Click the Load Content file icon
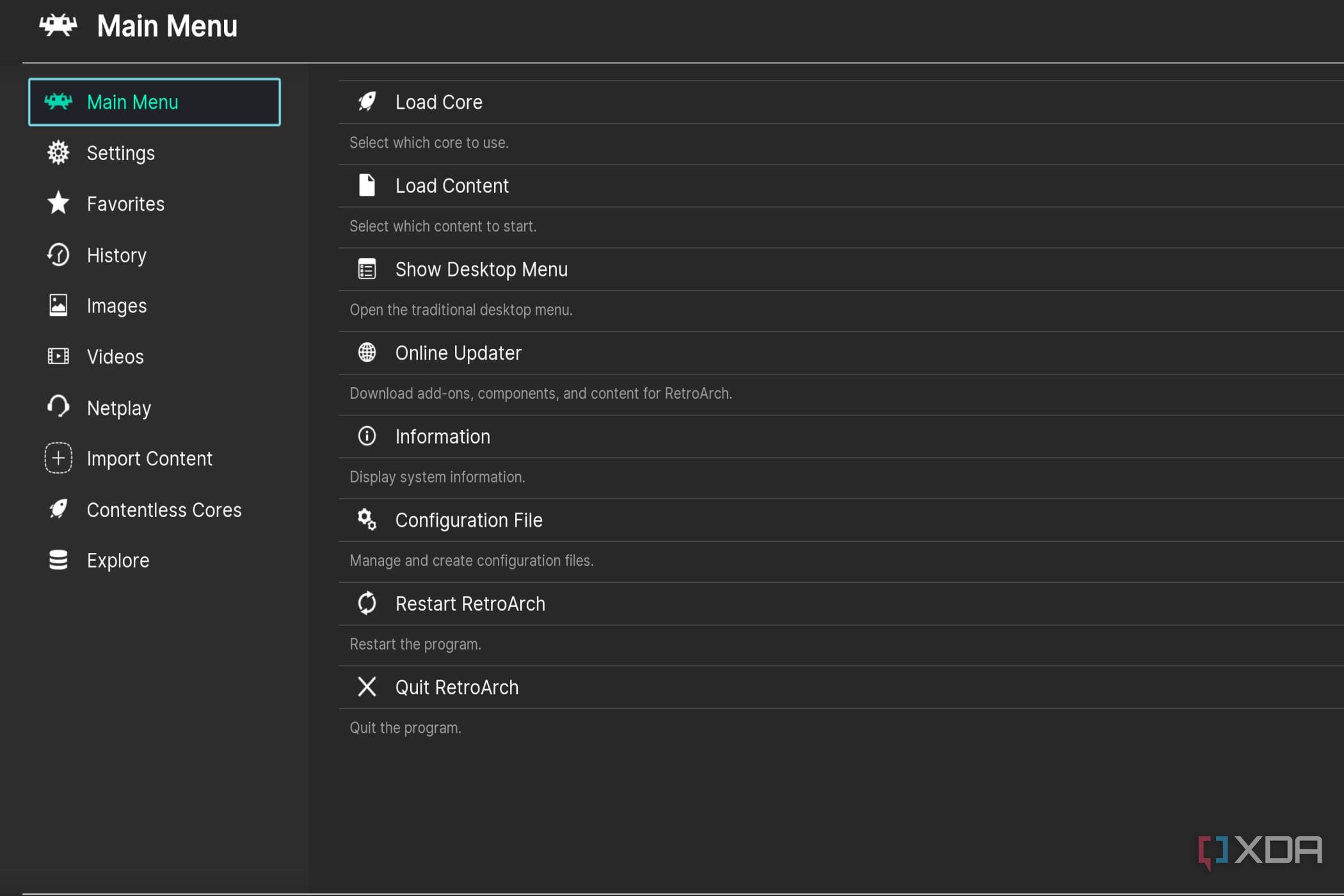 [367, 185]
